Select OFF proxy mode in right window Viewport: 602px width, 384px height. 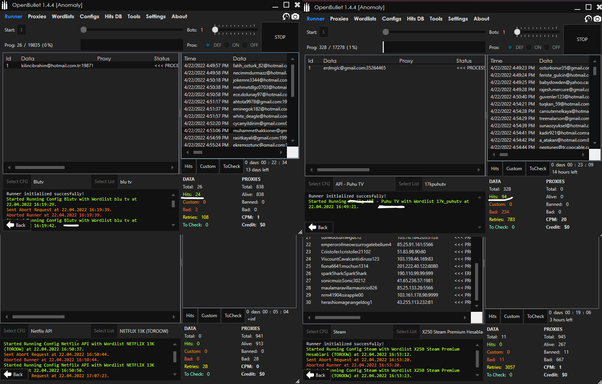coord(547,48)
